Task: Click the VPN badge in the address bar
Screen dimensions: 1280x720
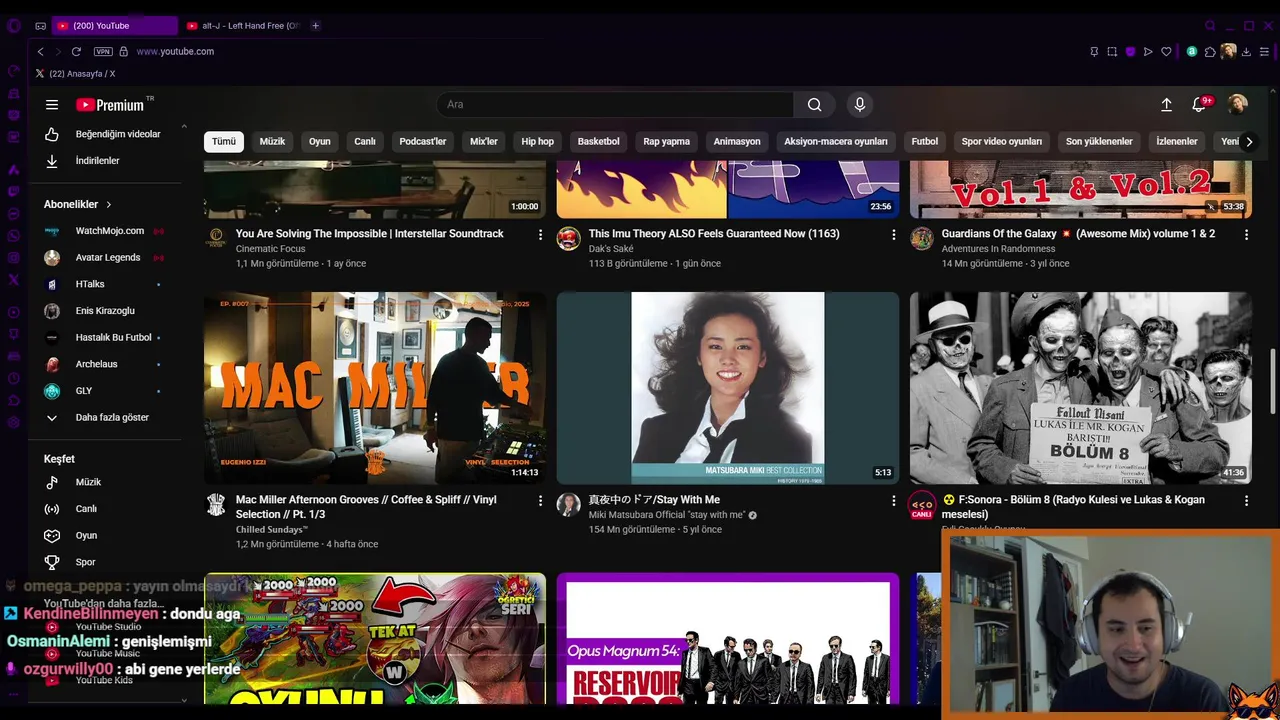Action: pyautogui.click(x=103, y=51)
